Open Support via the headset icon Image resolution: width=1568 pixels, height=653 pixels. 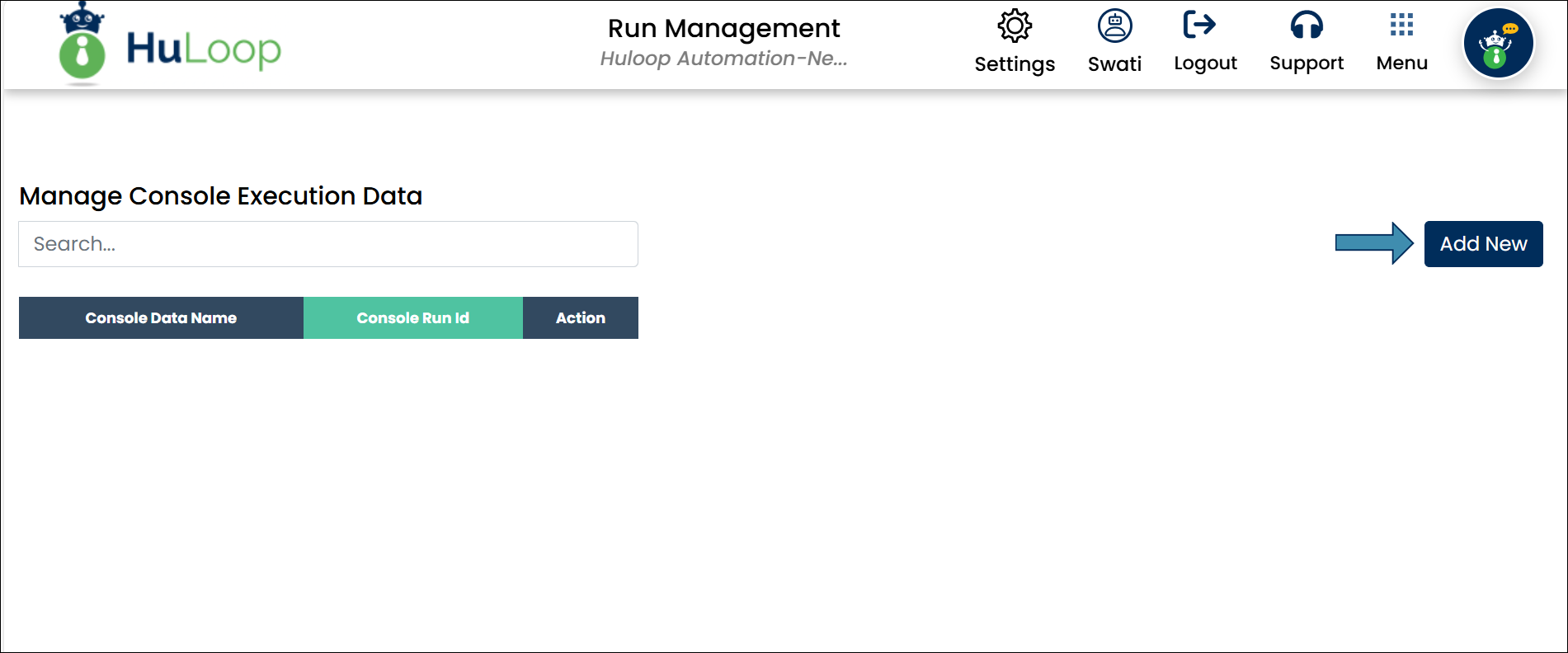[1307, 26]
